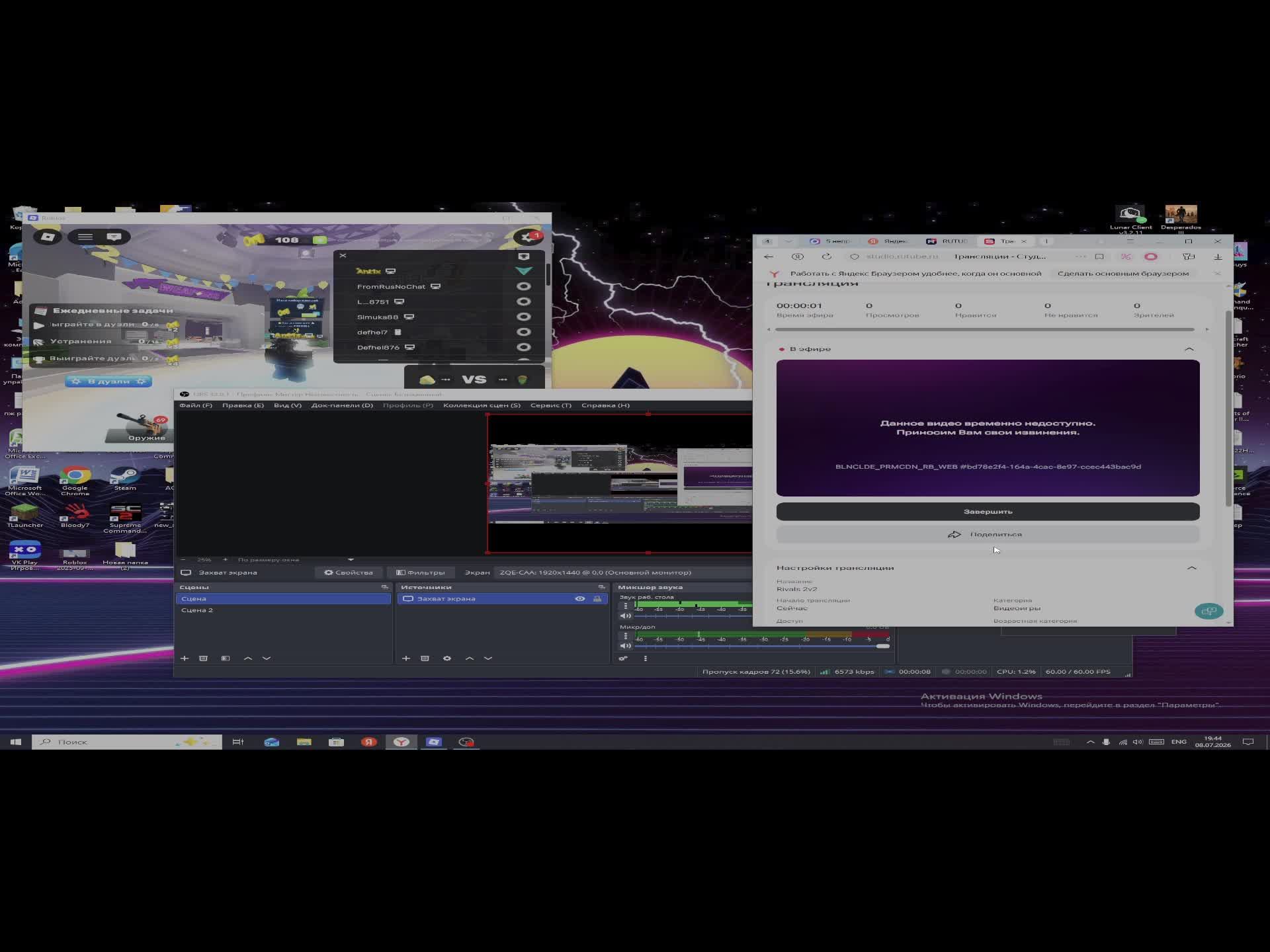Delete the selected scene with the trash icon

tap(203, 658)
